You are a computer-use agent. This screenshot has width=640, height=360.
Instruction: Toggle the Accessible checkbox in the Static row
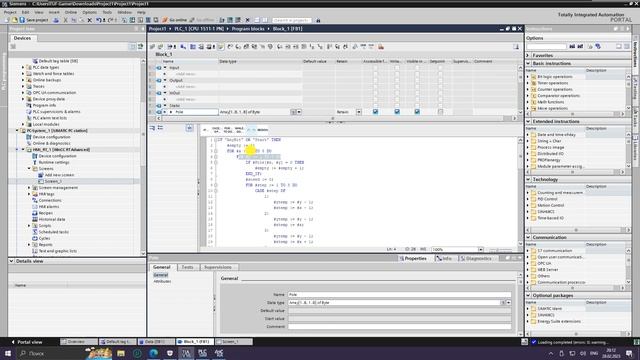[x=375, y=106]
